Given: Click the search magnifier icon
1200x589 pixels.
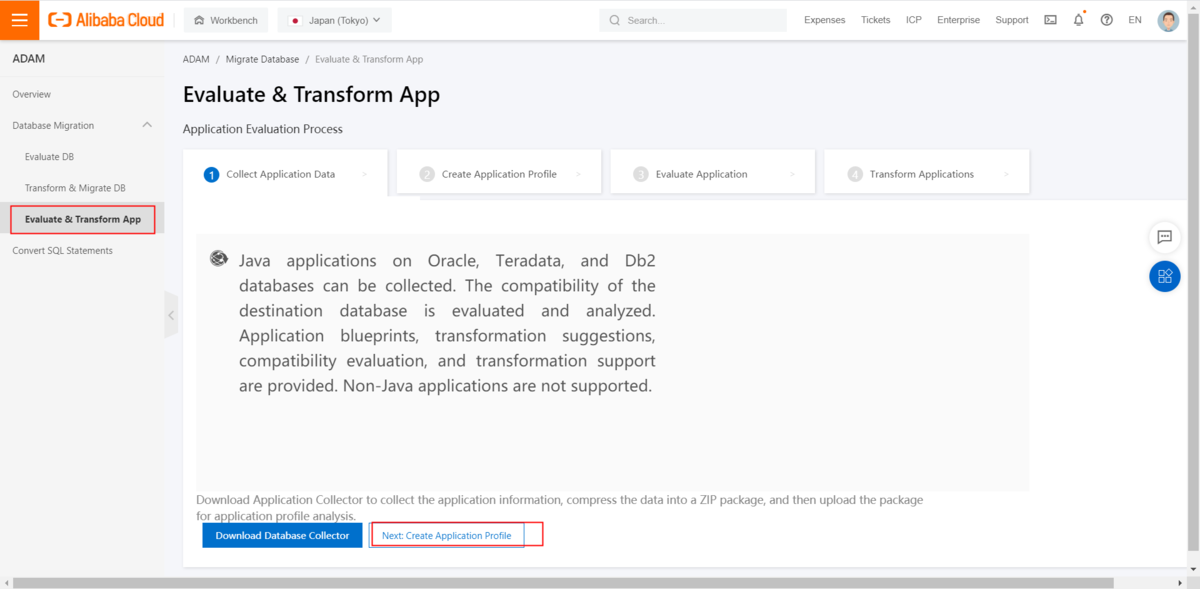Looking at the screenshot, I should (614, 20).
